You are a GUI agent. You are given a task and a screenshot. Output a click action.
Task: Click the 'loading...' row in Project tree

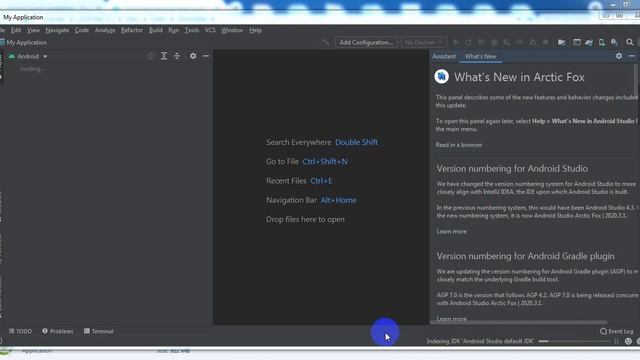32,69
